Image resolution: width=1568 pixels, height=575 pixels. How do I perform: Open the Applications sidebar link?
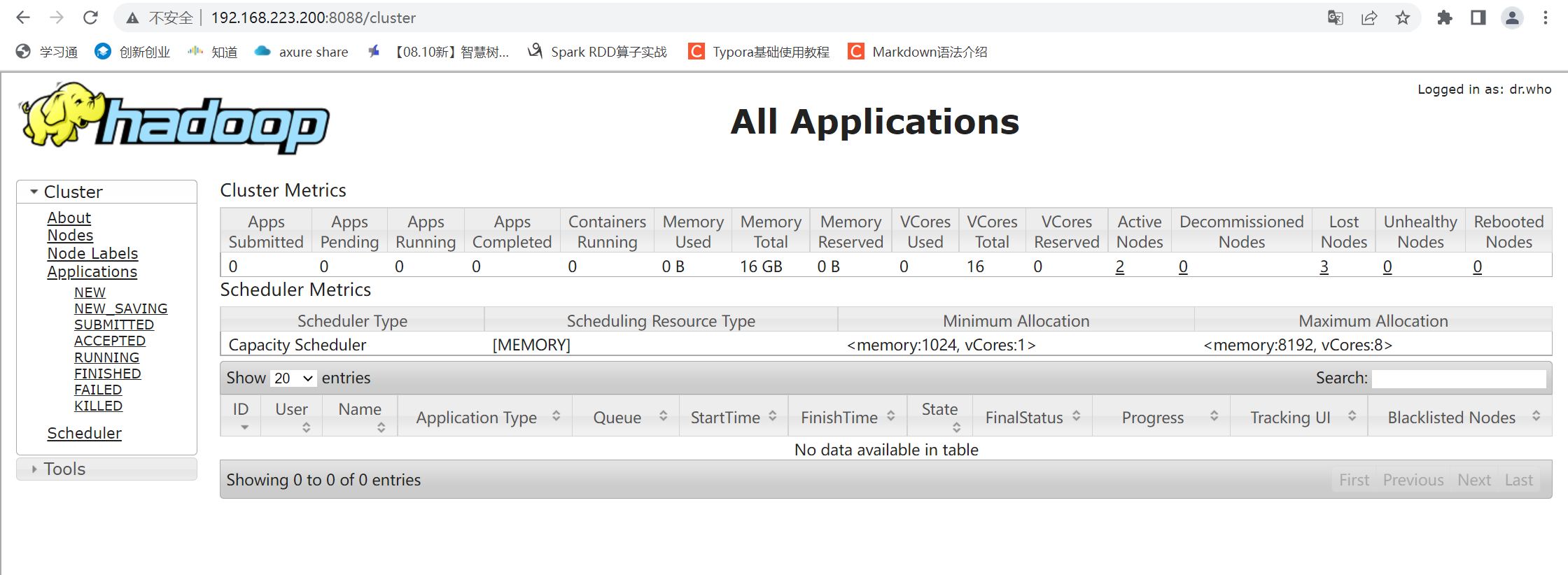pyautogui.click(x=92, y=271)
